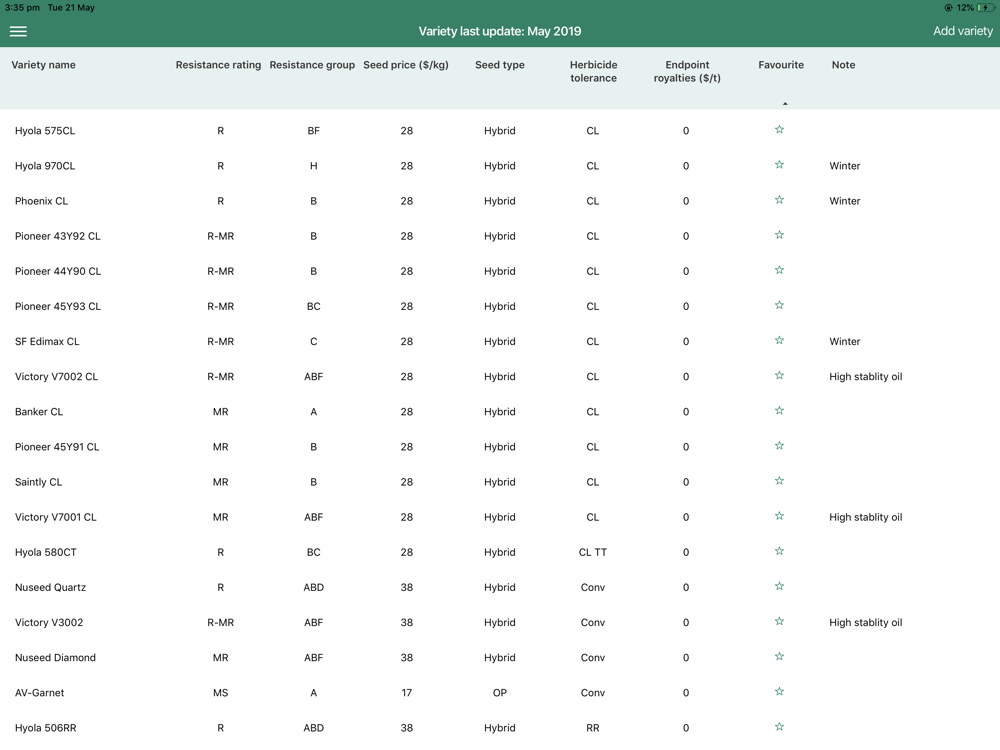Sort by Favourite column header

(781, 64)
